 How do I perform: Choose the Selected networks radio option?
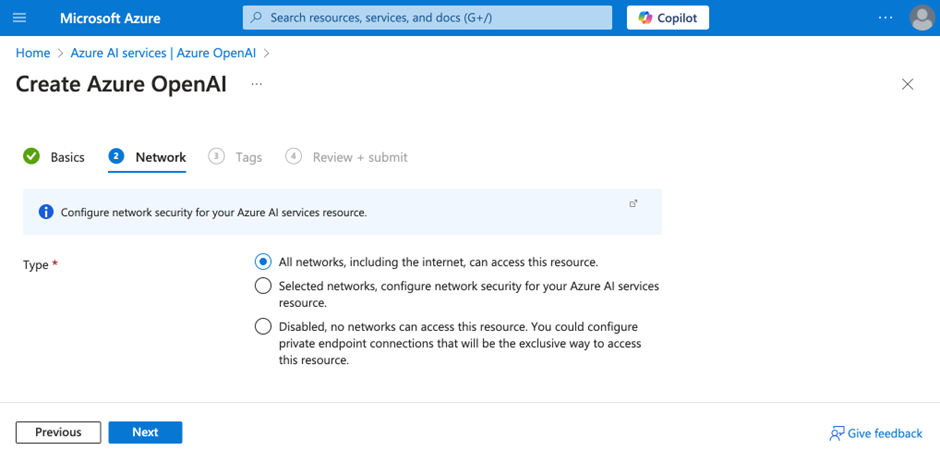tap(263, 286)
